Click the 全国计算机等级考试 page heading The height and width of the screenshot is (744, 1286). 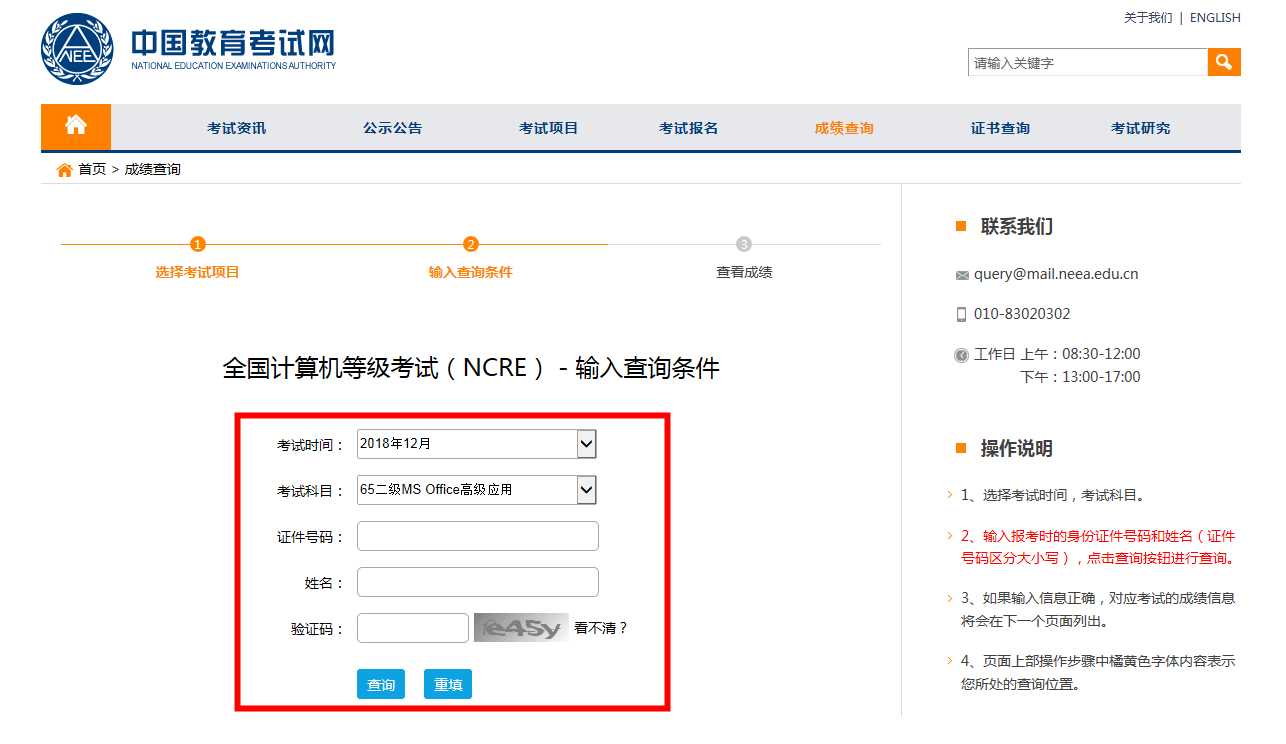coord(471,368)
